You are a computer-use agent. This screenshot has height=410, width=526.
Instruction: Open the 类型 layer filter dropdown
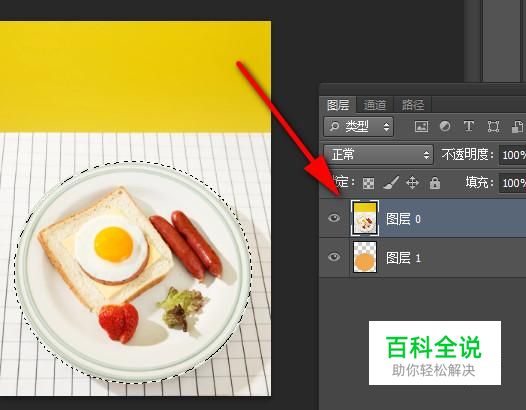[358, 126]
